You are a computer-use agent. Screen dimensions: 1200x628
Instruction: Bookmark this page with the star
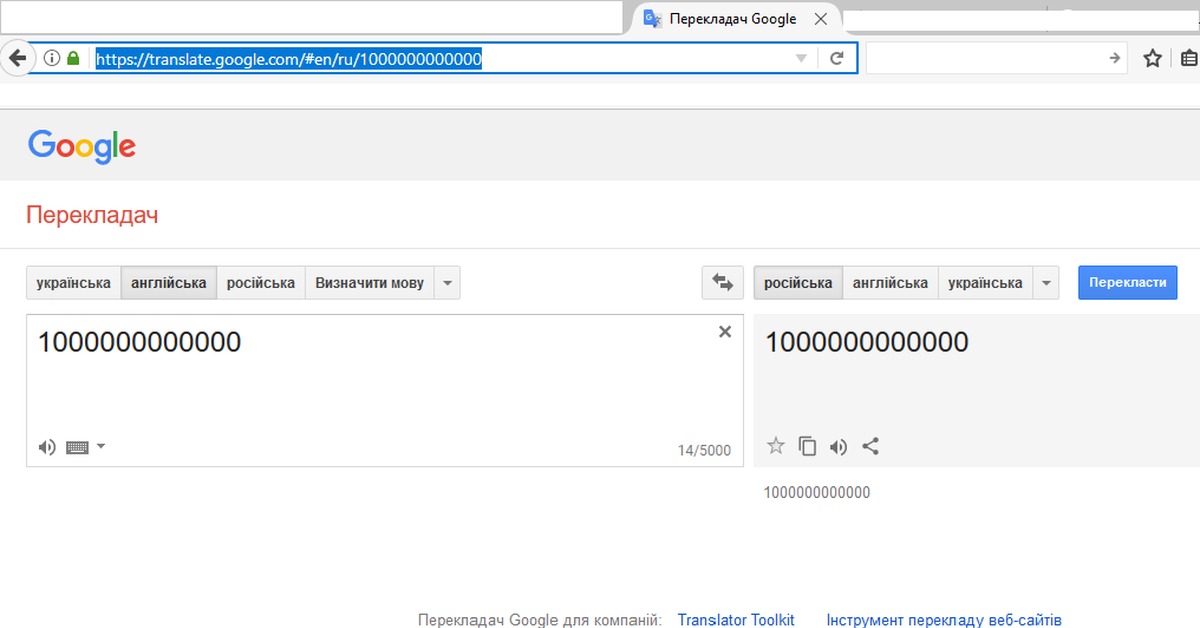[x=1152, y=59]
